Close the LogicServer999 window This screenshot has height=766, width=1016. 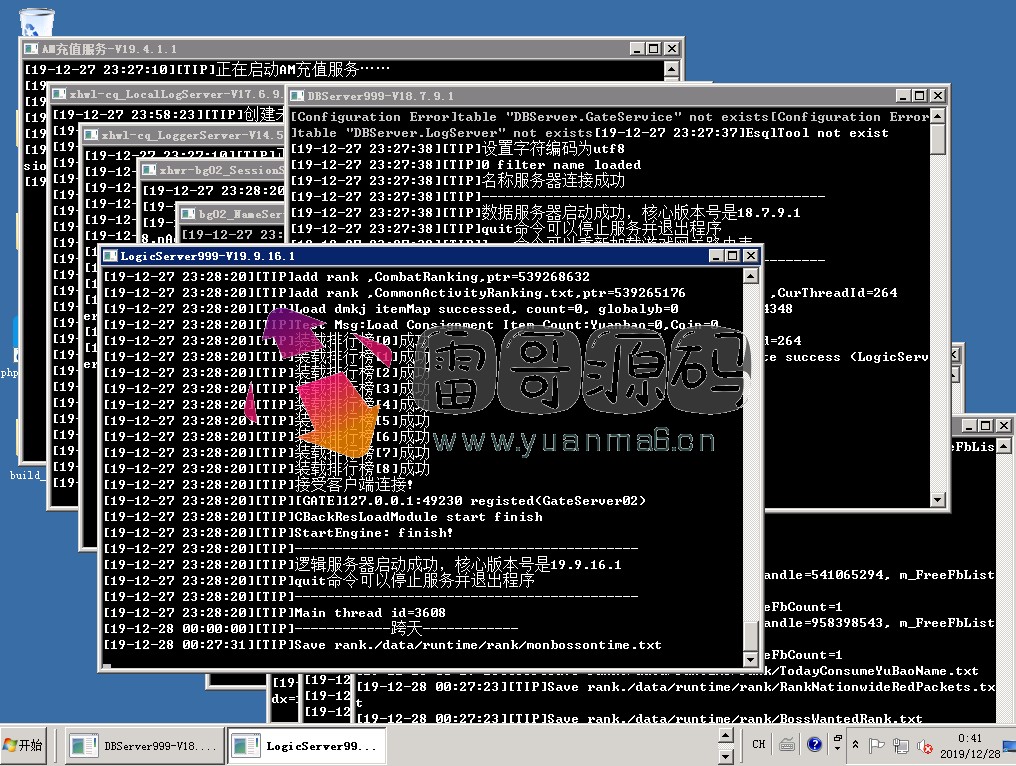click(750, 256)
